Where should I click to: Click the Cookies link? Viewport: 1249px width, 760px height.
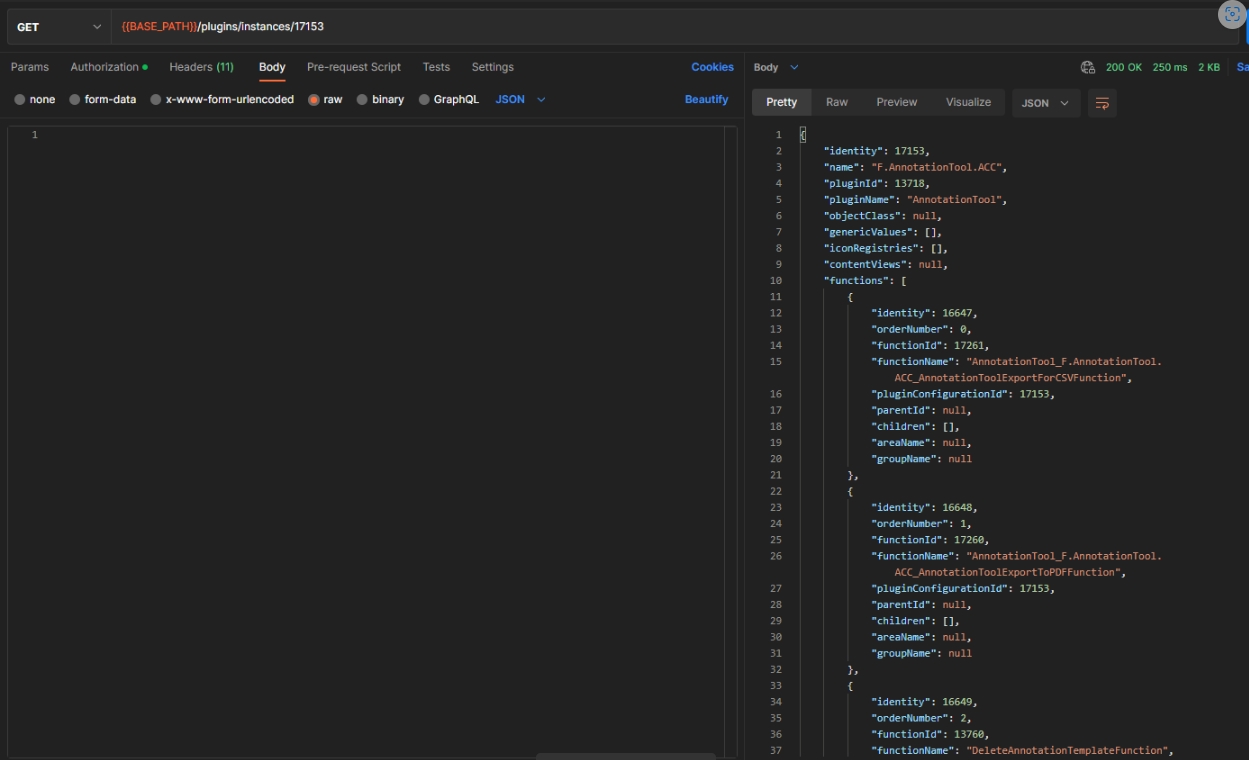point(712,67)
